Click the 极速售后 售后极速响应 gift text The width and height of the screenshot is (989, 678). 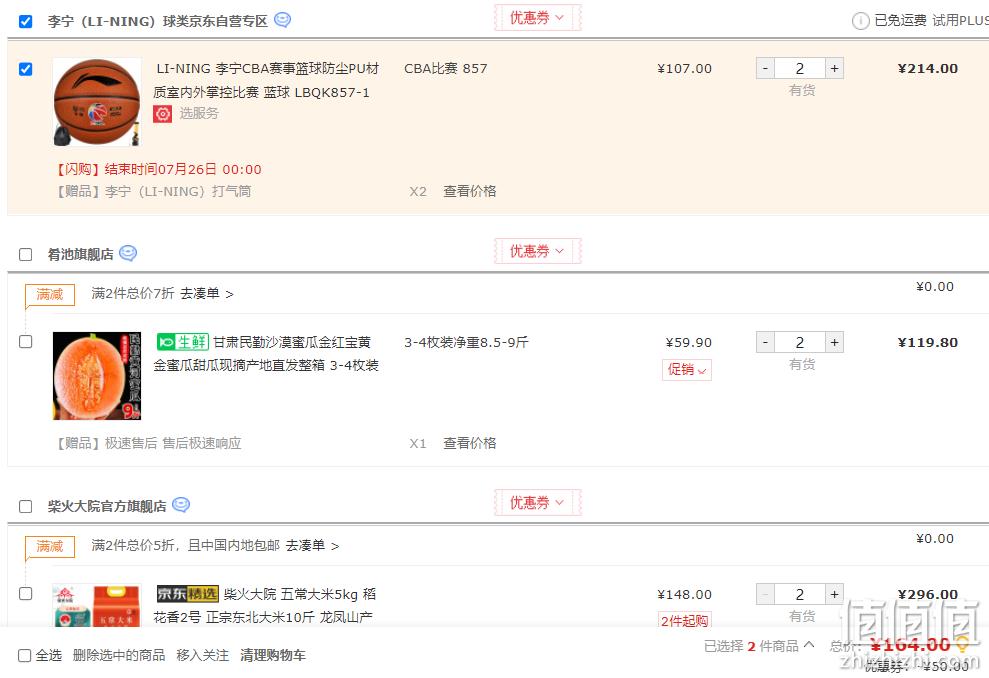point(173,443)
